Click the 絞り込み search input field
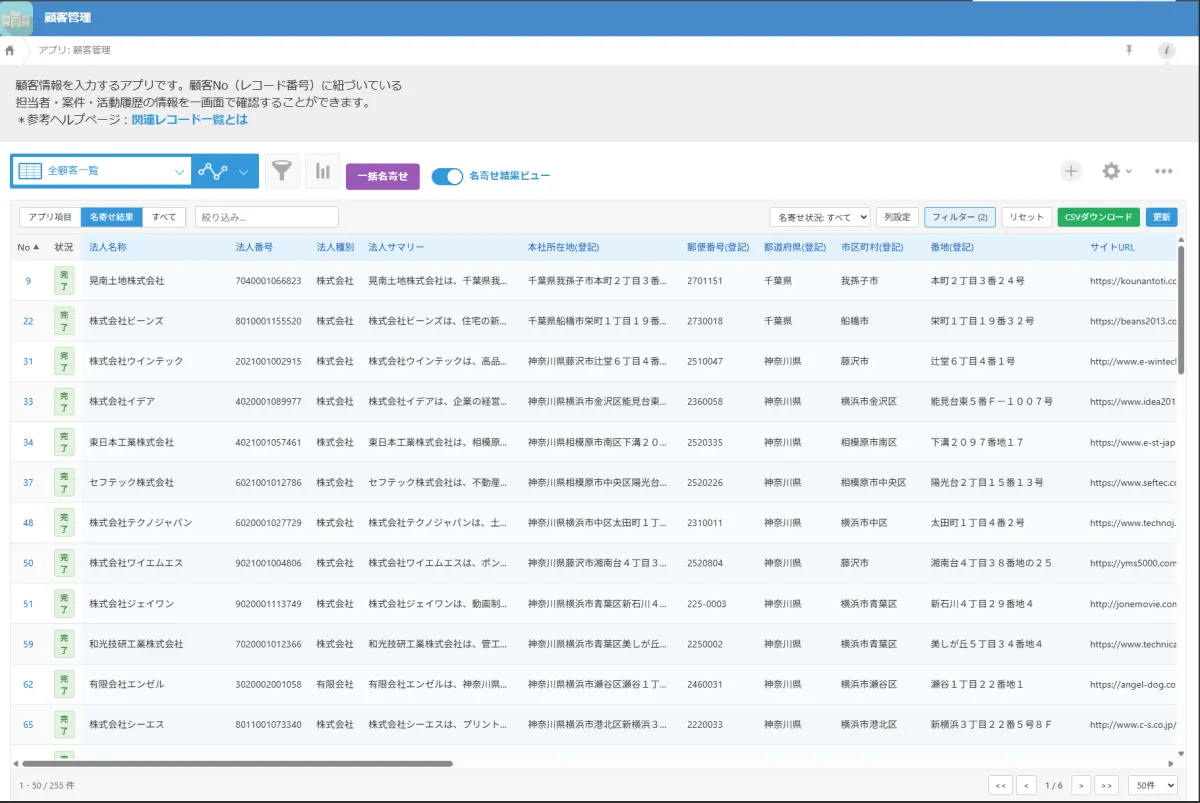Viewport: 1200px width, 803px height. pyautogui.click(x=267, y=217)
